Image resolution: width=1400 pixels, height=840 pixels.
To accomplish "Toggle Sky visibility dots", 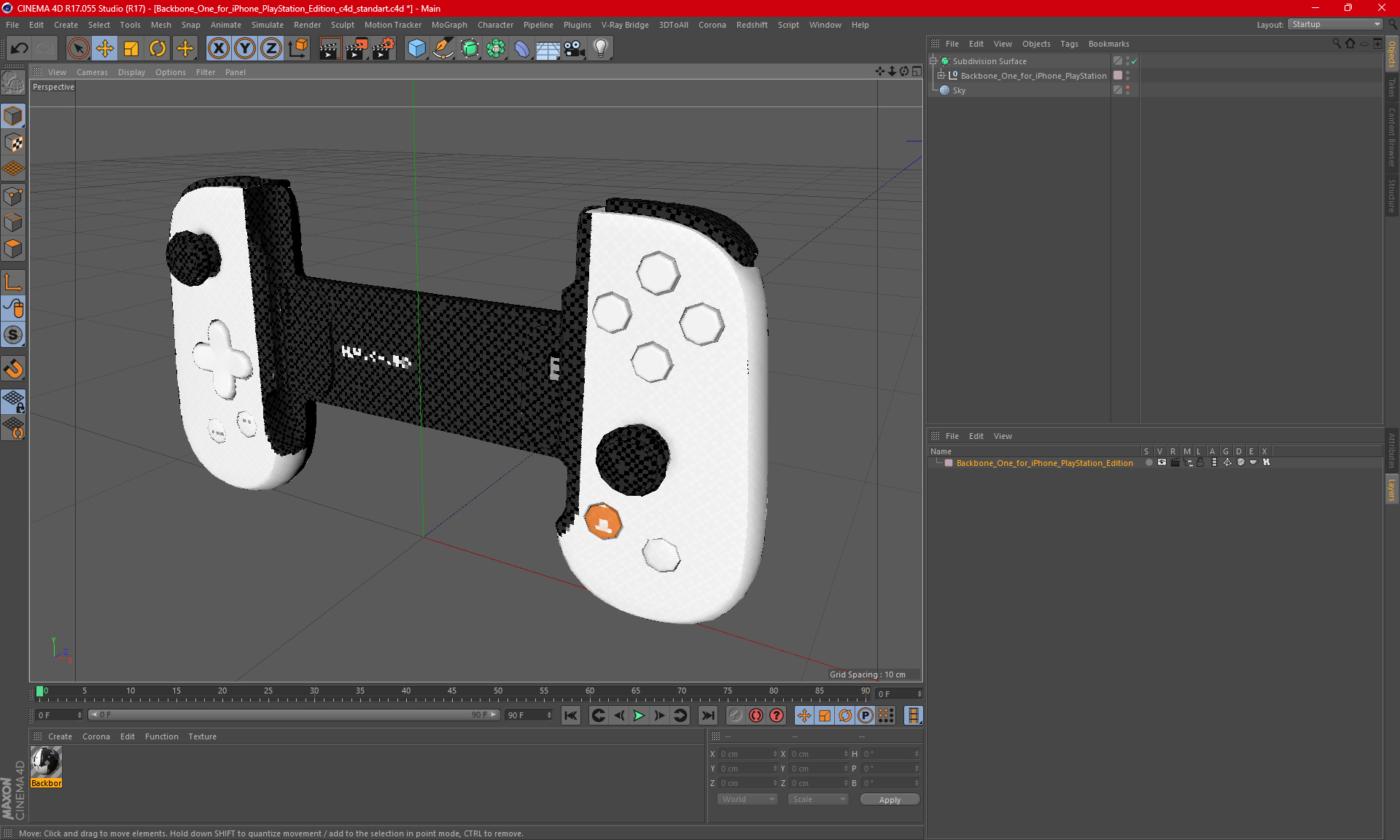I will tap(1127, 90).
